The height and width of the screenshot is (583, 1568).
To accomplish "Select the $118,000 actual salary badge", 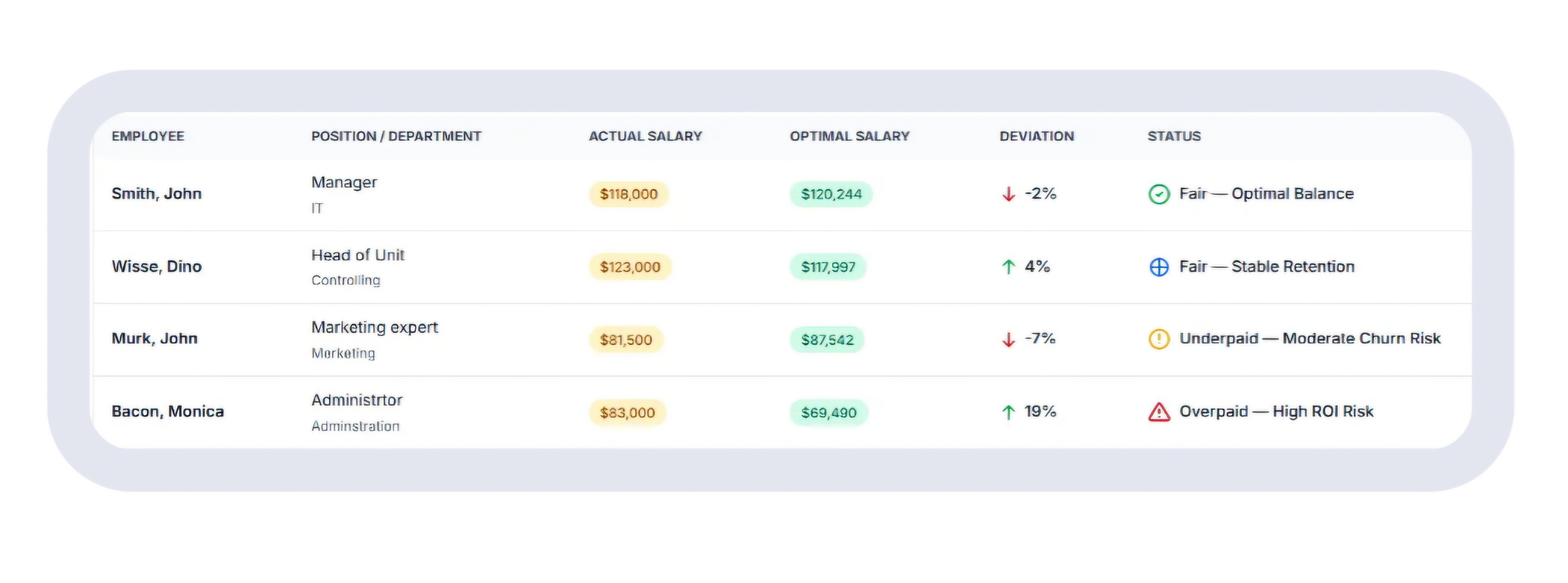I will point(628,194).
